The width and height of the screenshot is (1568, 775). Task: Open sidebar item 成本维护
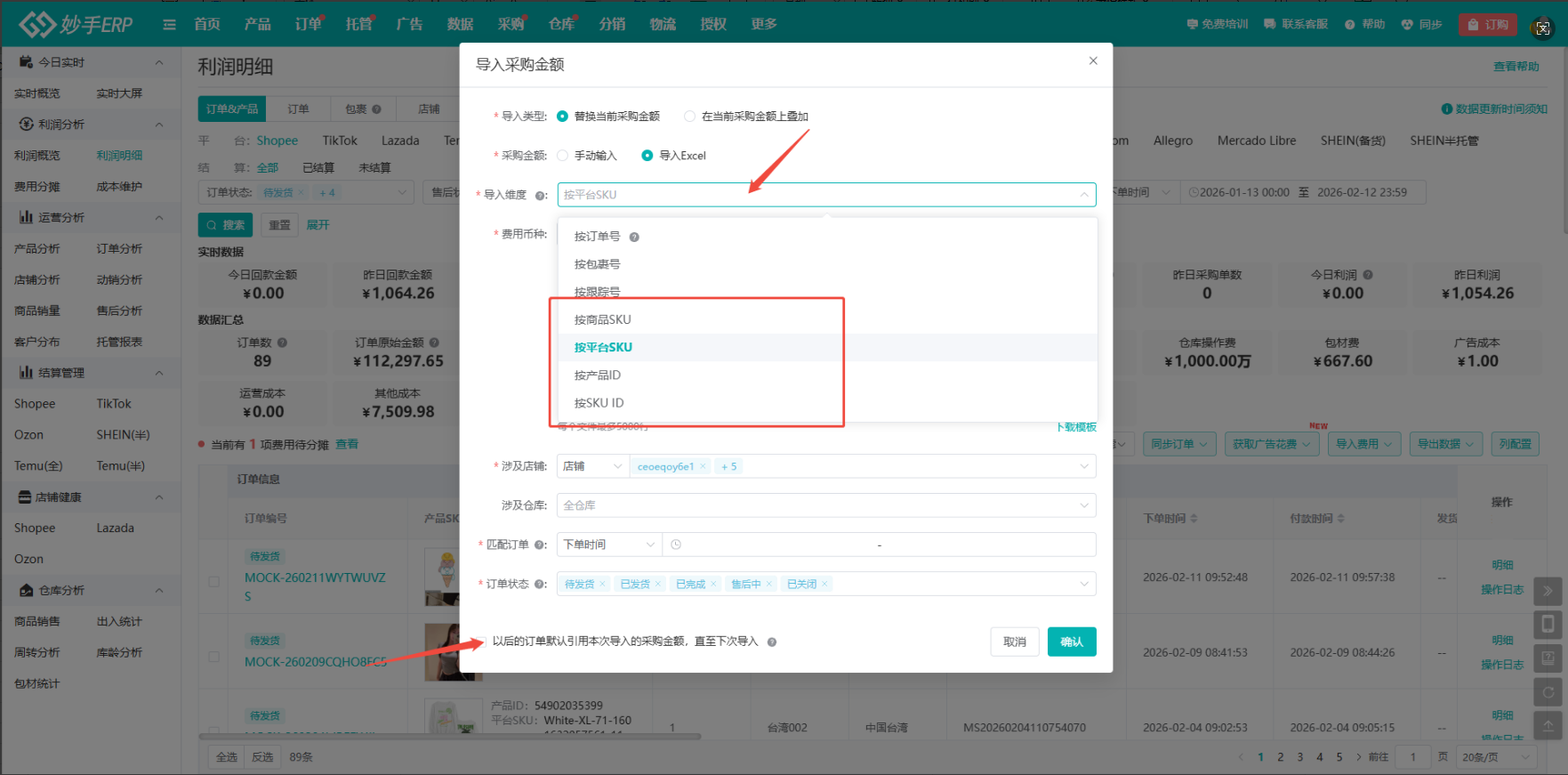click(119, 187)
